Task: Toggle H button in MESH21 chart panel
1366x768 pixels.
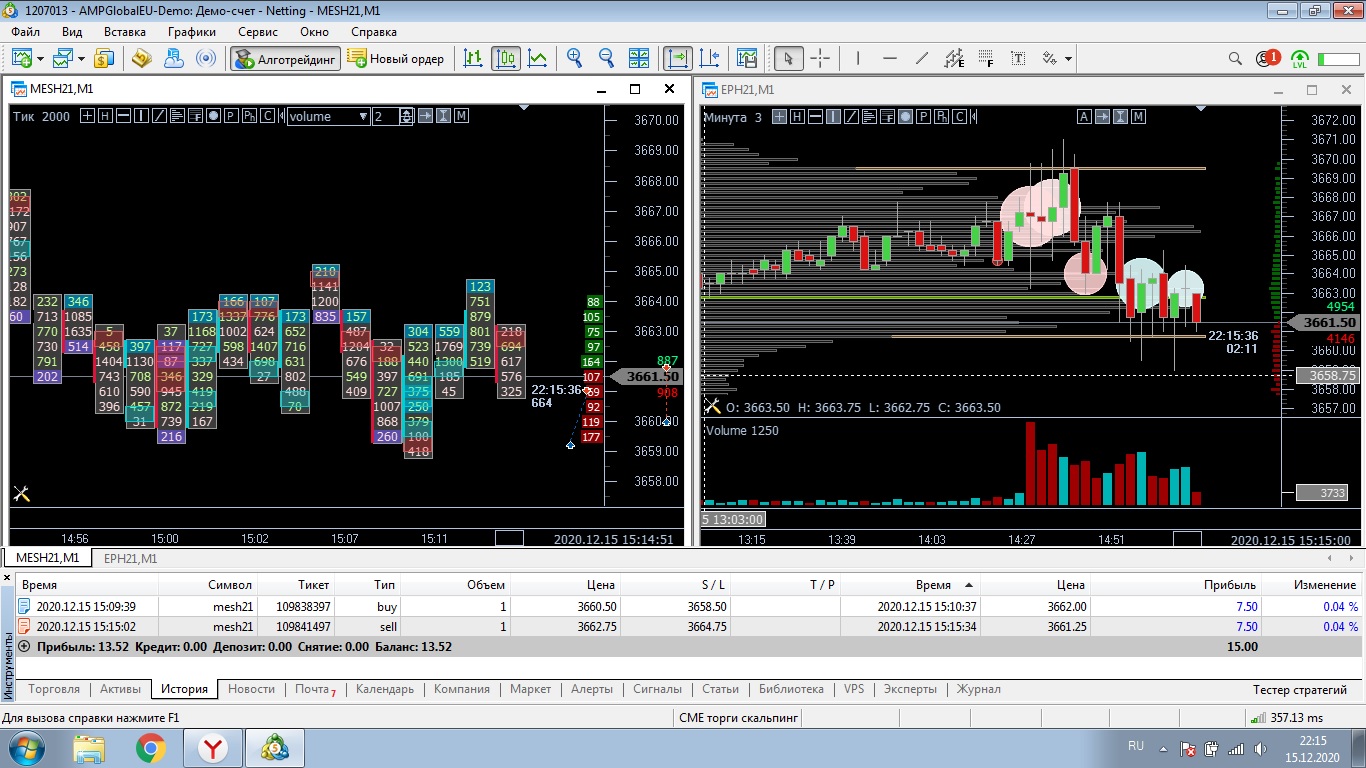Action: click(x=105, y=116)
